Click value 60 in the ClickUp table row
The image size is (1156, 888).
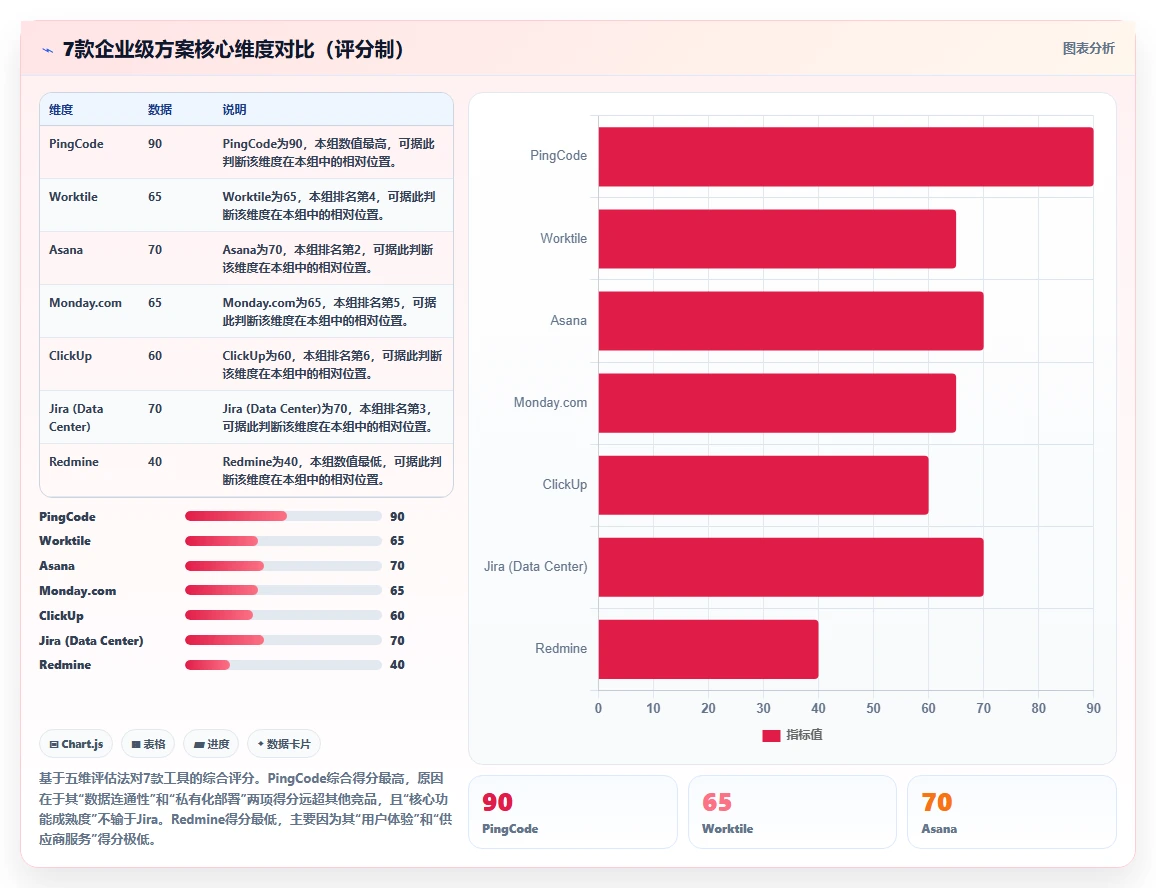click(x=155, y=356)
